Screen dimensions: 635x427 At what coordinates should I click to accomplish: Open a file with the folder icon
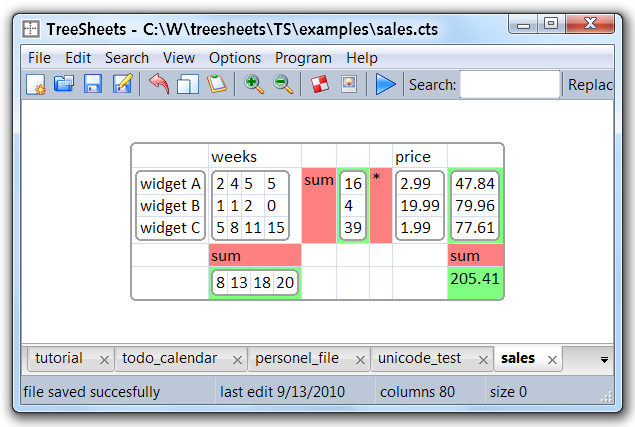pos(64,84)
